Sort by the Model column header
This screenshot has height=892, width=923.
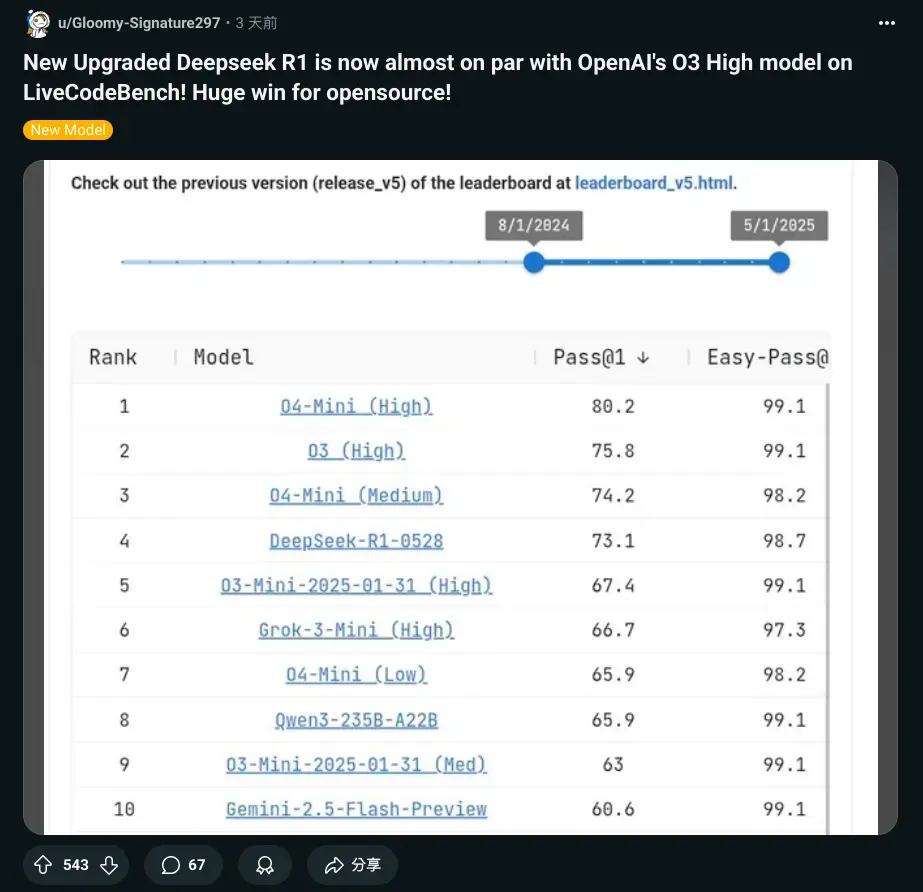[224, 357]
